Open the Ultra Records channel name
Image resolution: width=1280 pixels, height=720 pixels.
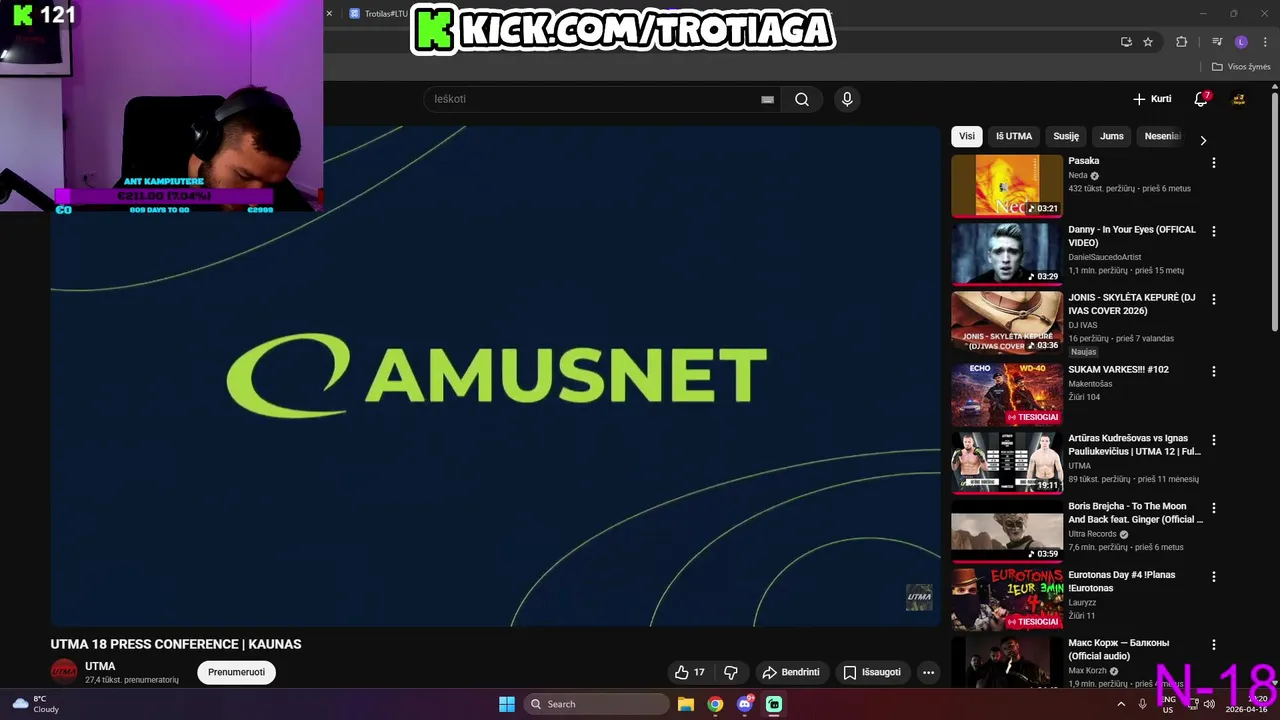pos(1092,534)
